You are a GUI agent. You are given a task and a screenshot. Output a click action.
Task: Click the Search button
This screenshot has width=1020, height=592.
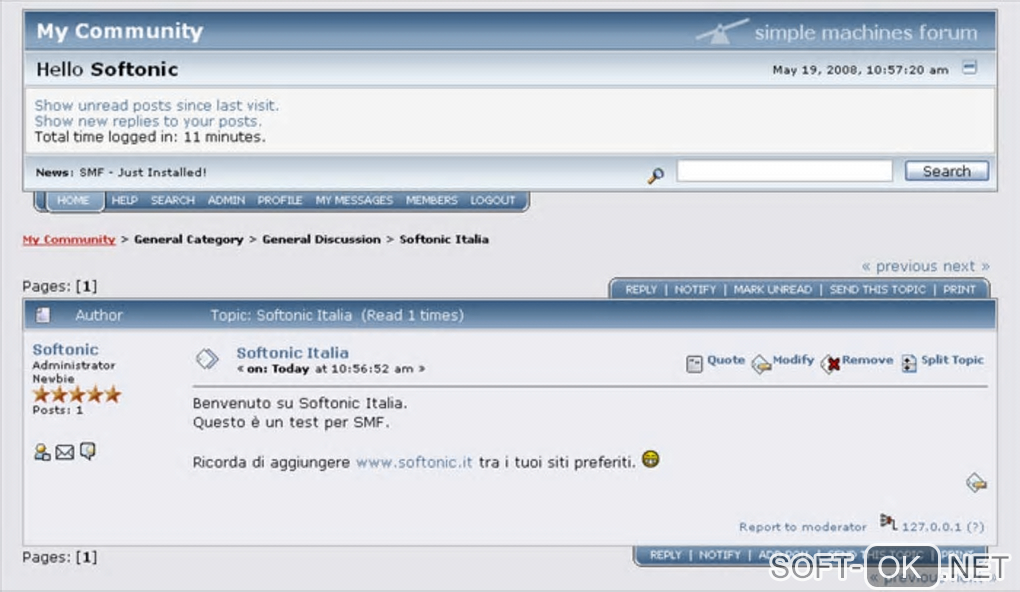coord(946,171)
